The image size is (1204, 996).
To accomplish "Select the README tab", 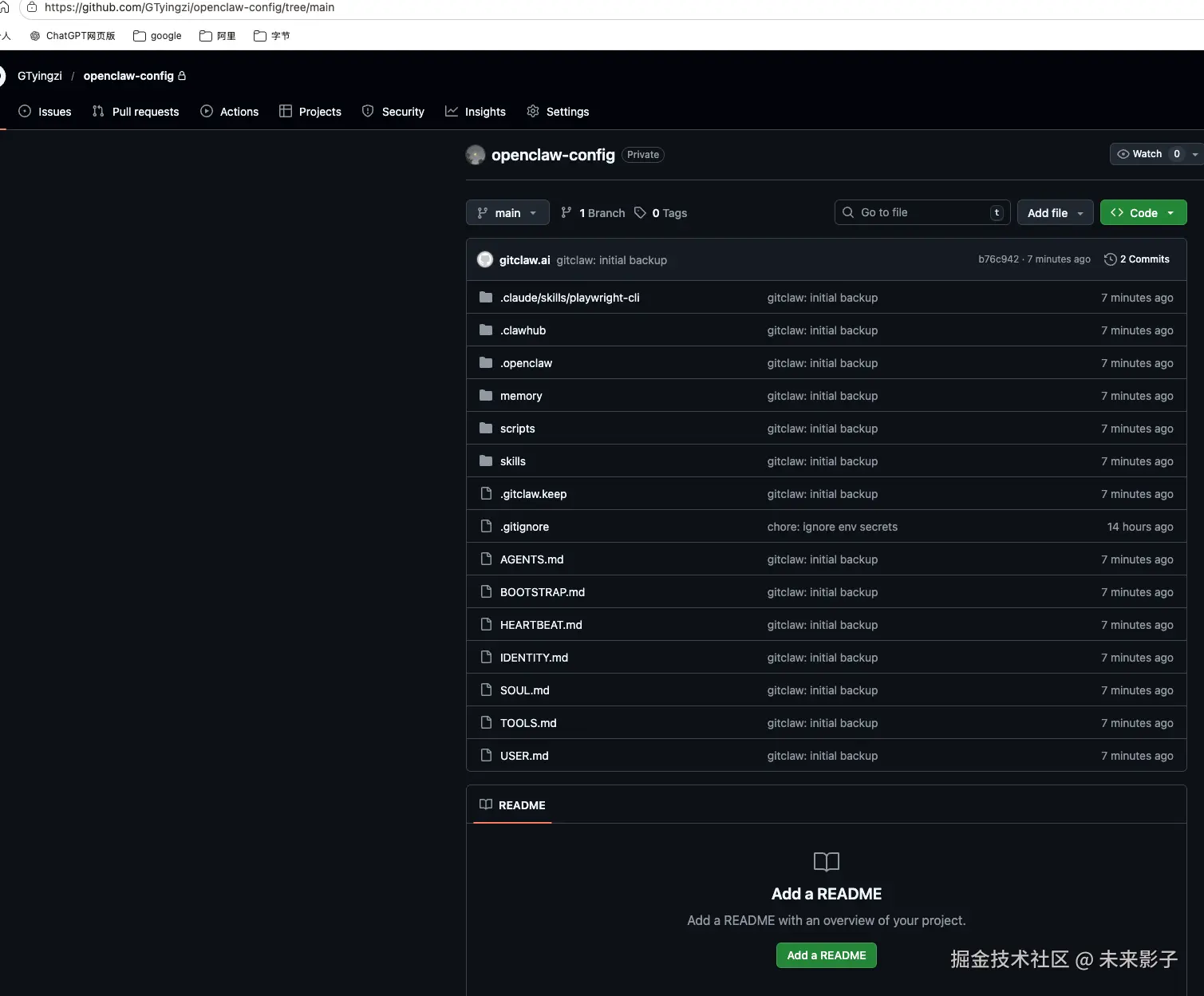I will tap(512, 805).
